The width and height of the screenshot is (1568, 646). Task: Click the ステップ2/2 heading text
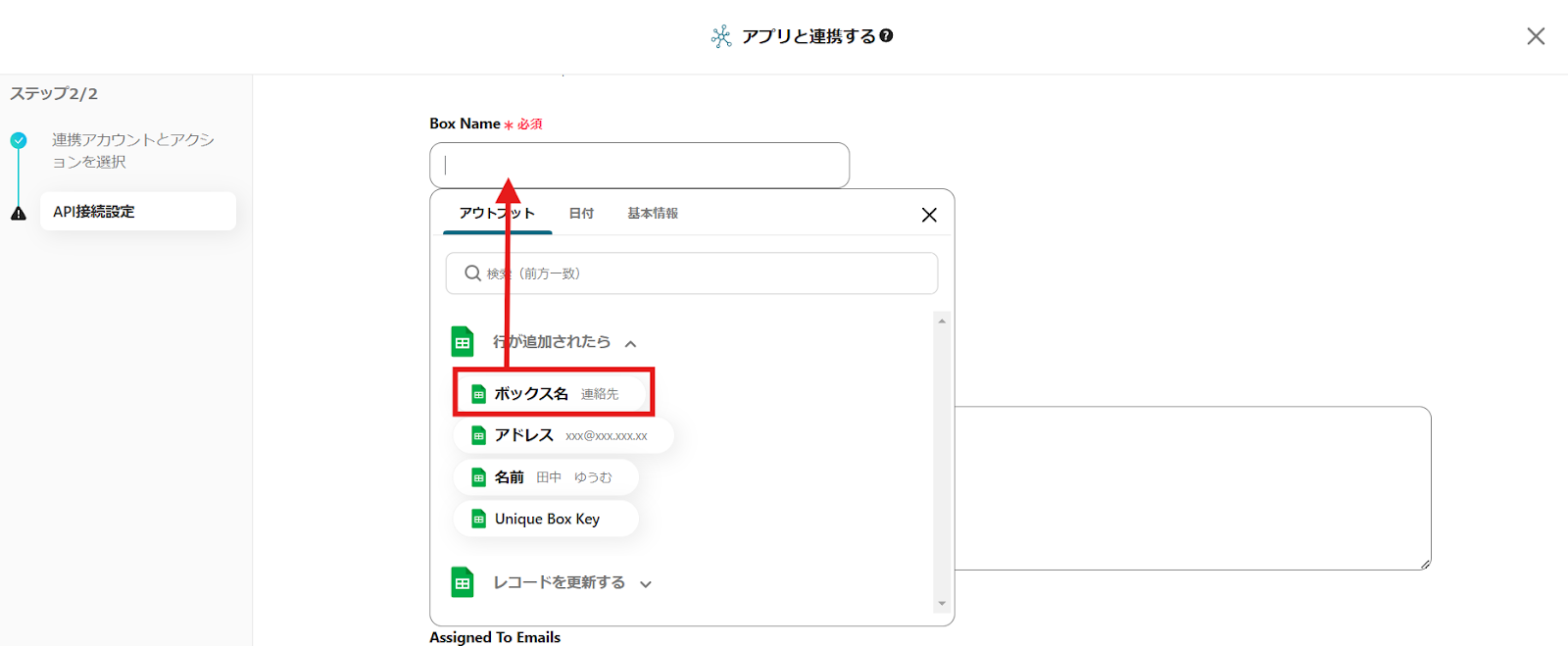pos(54,94)
